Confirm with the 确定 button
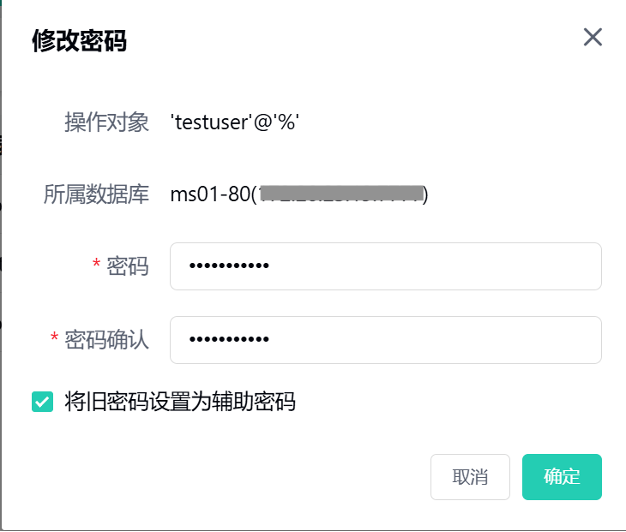This screenshot has width=626, height=532. tap(562, 477)
